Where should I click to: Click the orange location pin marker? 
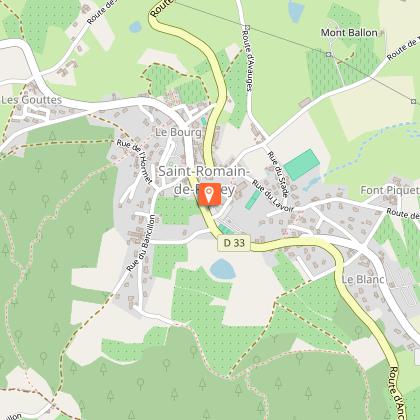[210, 194]
